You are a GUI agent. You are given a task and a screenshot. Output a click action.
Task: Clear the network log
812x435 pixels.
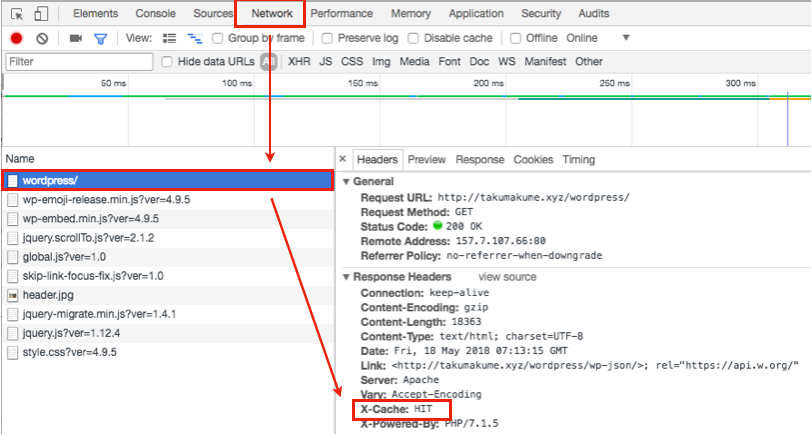coord(42,38)
